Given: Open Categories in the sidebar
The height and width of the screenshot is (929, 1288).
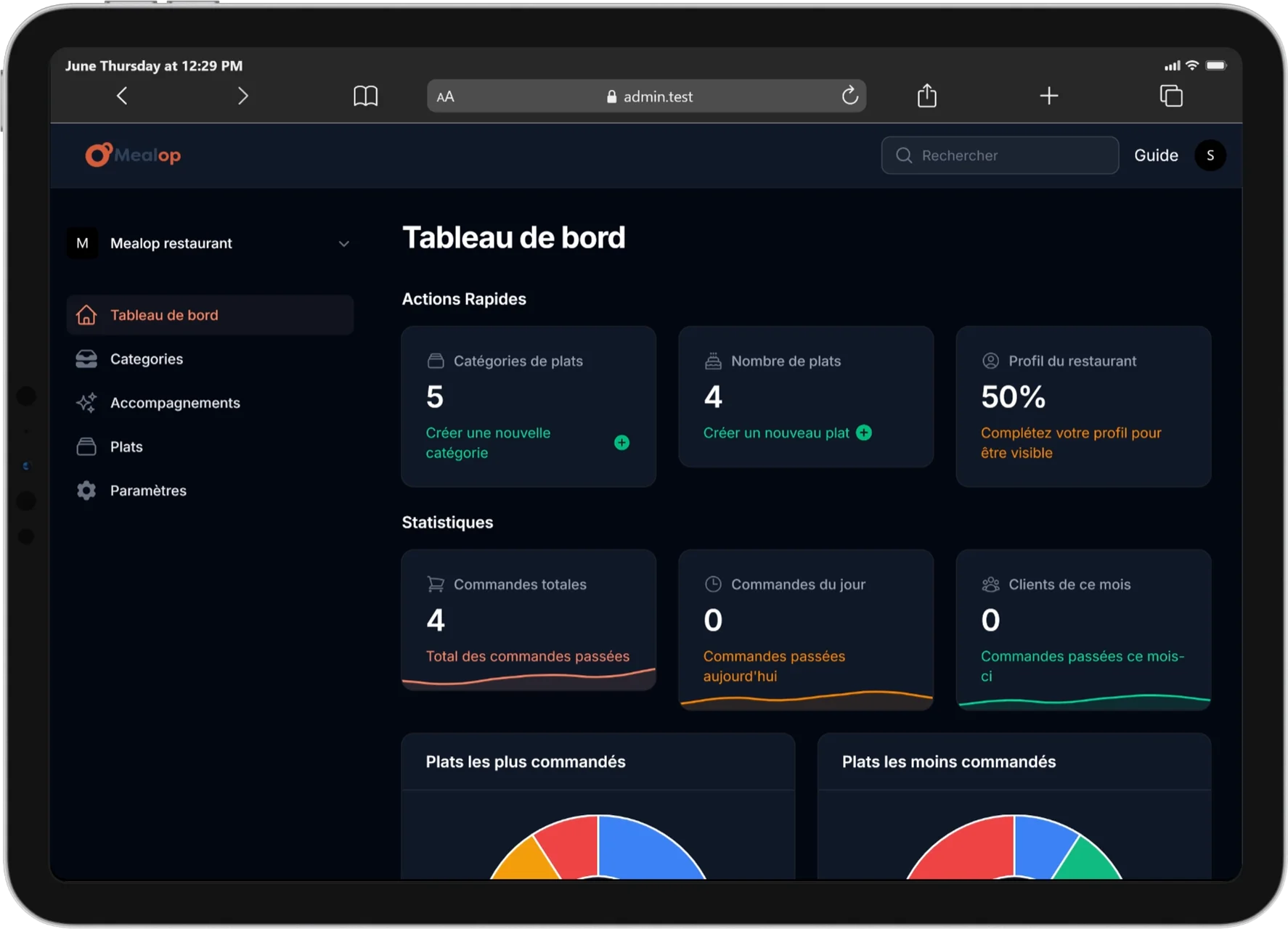Looking at the screenshot, I should coord(210,359).
